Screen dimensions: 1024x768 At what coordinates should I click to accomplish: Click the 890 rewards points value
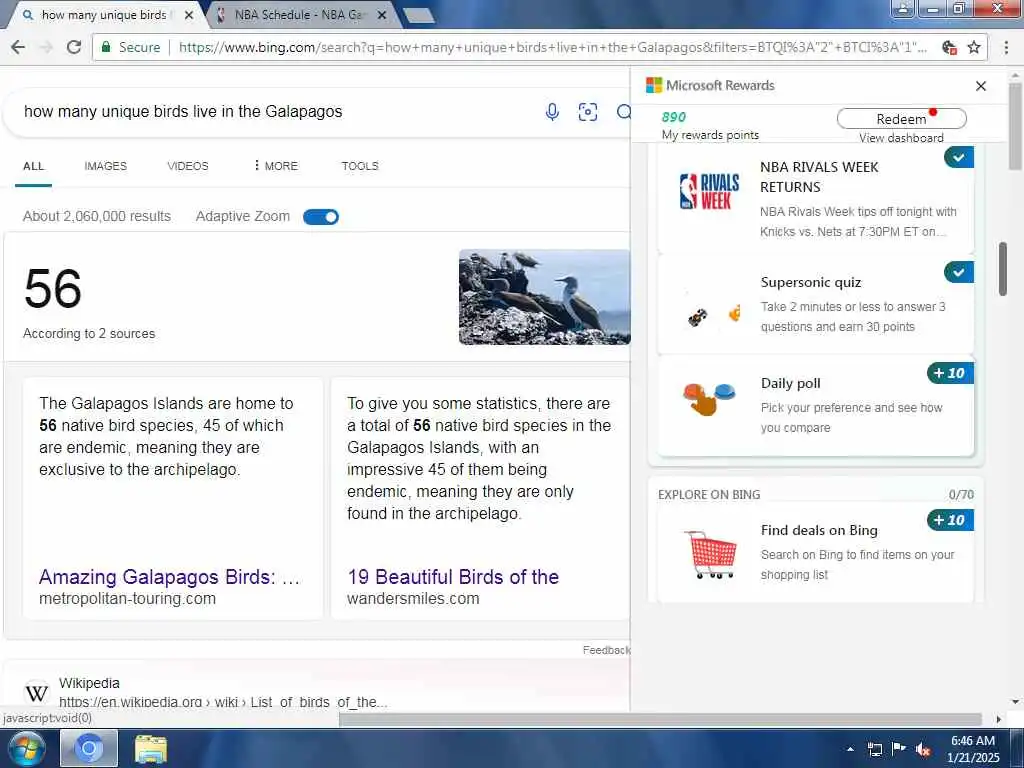(673, 117)
